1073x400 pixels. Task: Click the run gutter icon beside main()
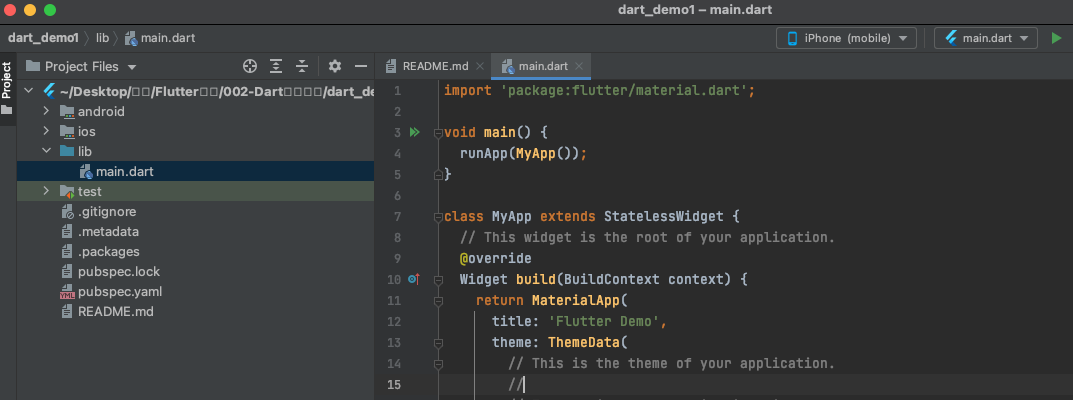[x=413, y=132]
